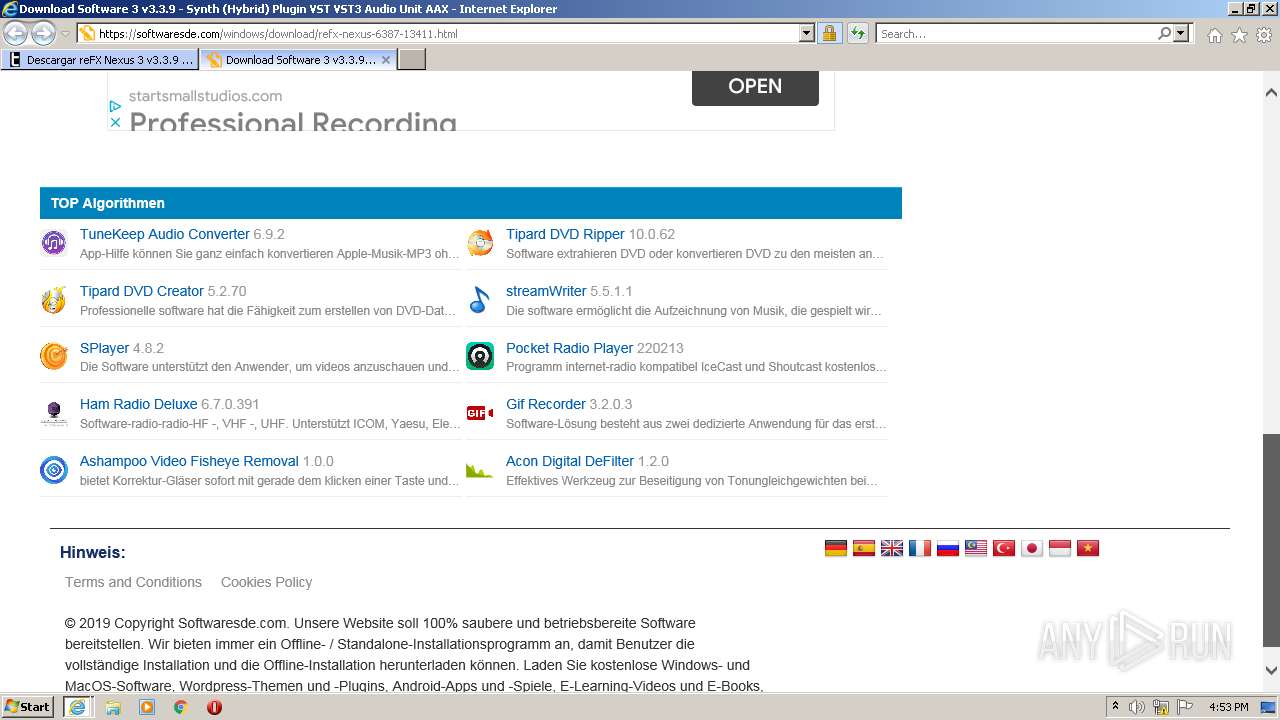Click the streamWriter music note icon
The image size is (1280, 720).
(x=480, y=300)
